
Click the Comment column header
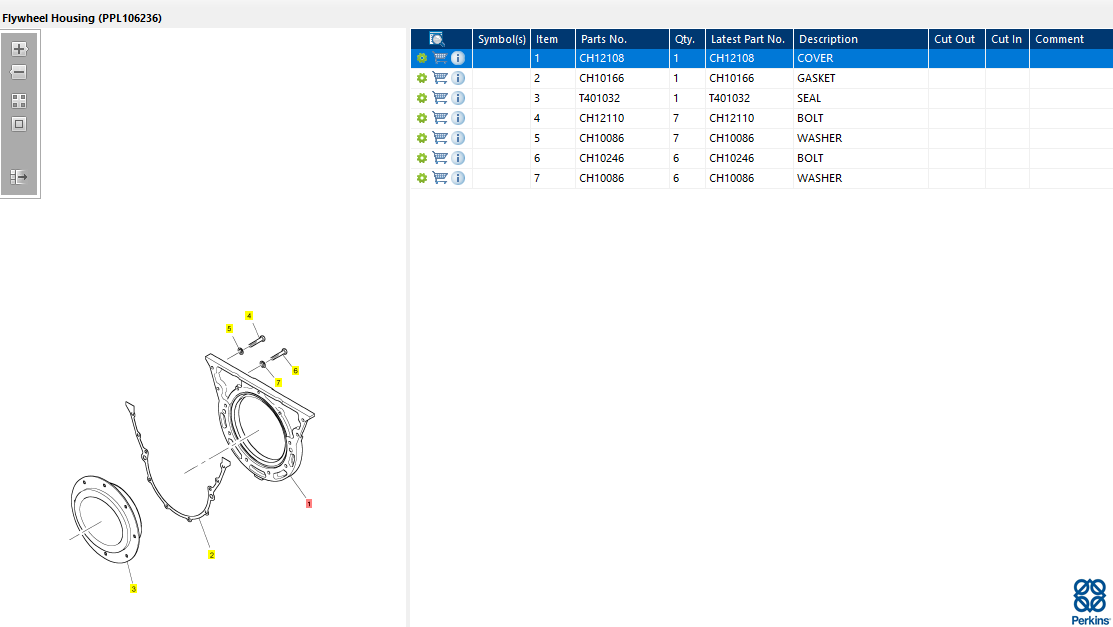tap(1071, 39)
